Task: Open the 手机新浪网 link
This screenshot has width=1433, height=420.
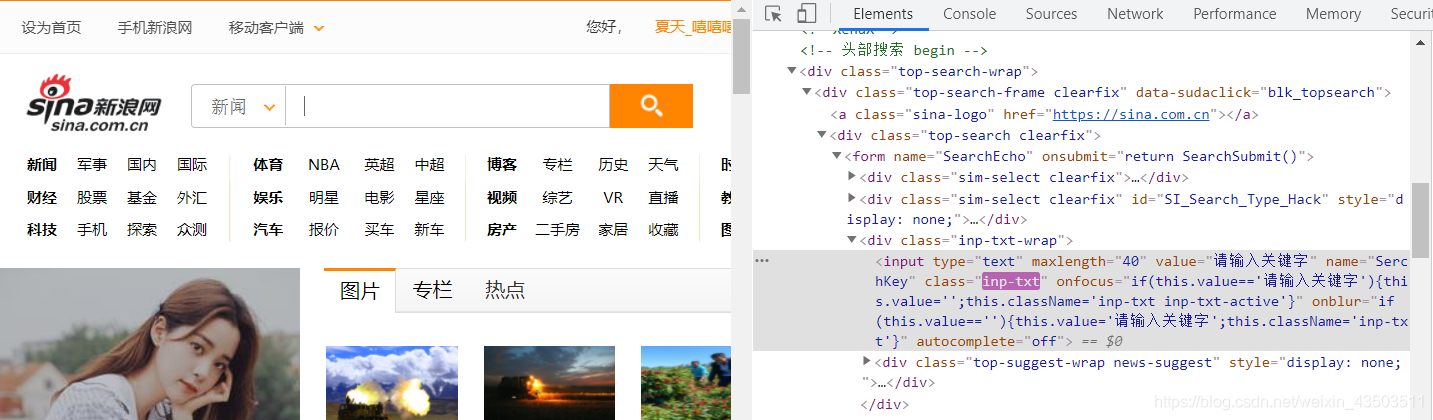Action: coord(155,27)
